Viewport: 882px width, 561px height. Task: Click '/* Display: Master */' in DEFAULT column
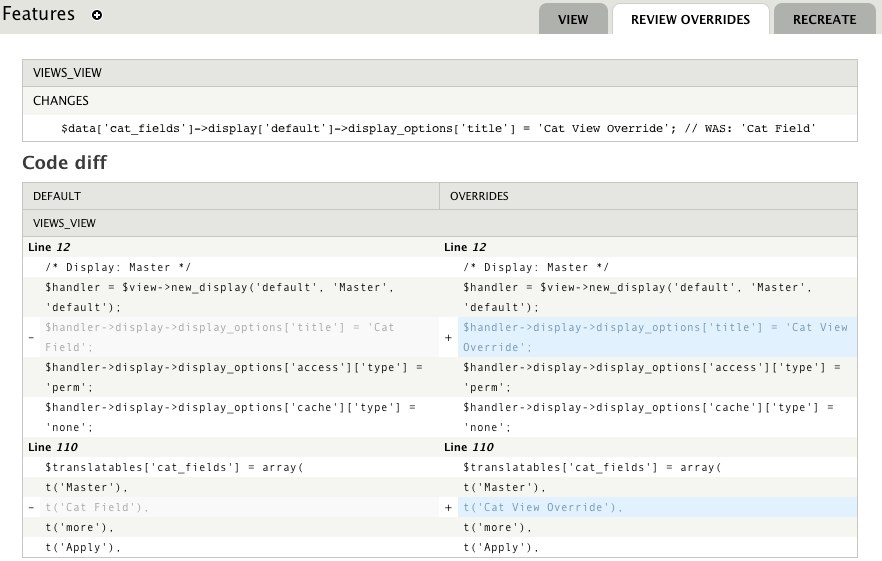118,267
